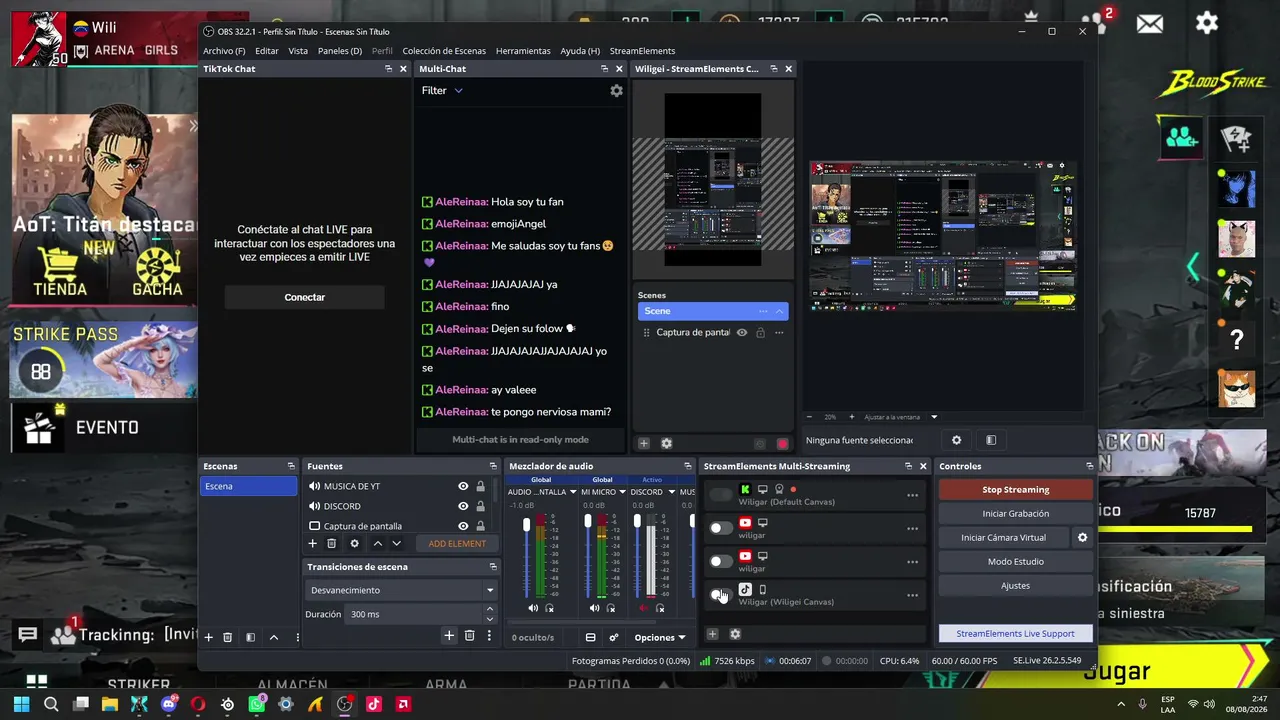Move source down in Fuentes list

click(396, 544)
